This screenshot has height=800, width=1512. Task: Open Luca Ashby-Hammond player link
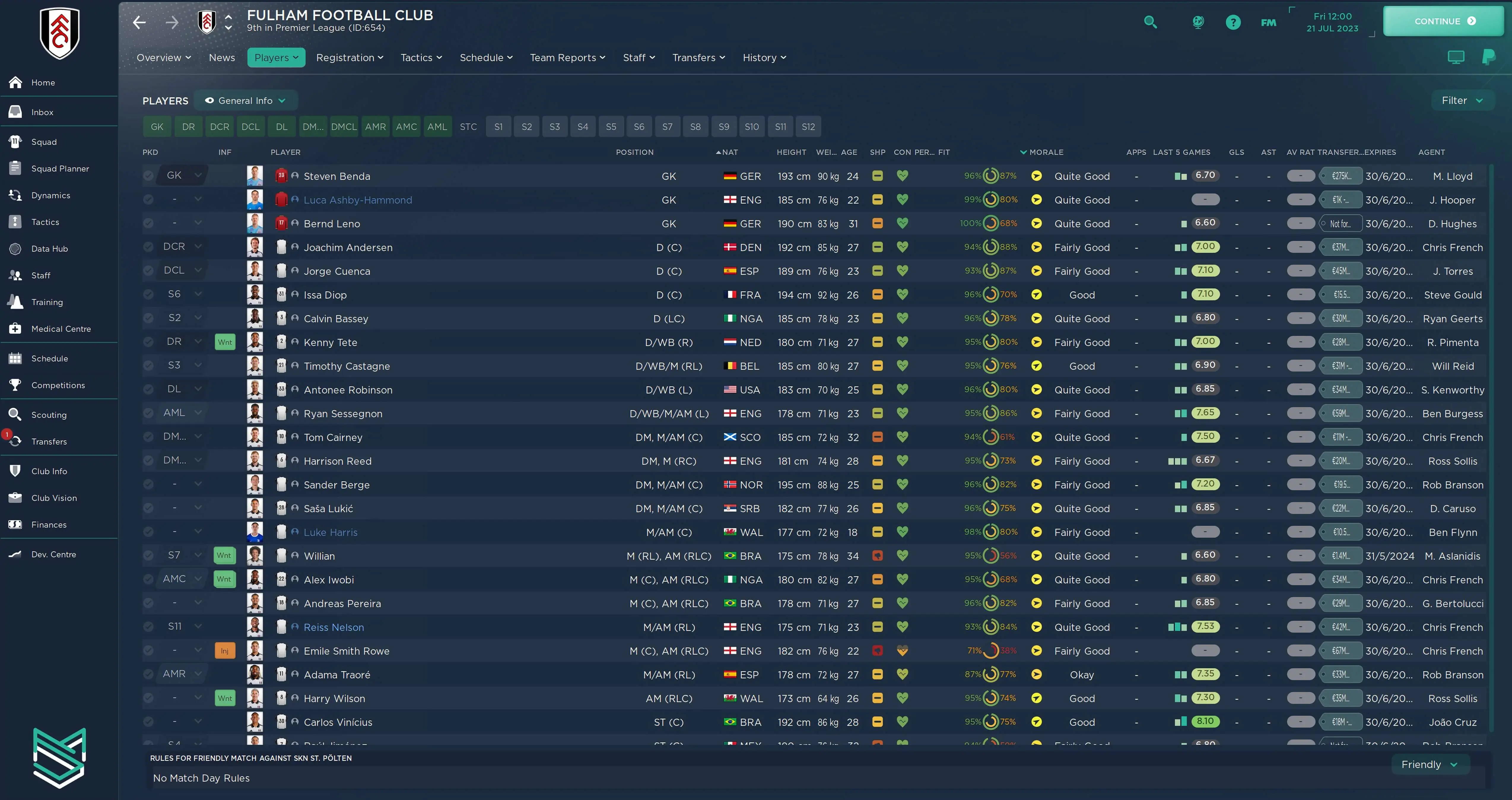click(x=358, y=200)
